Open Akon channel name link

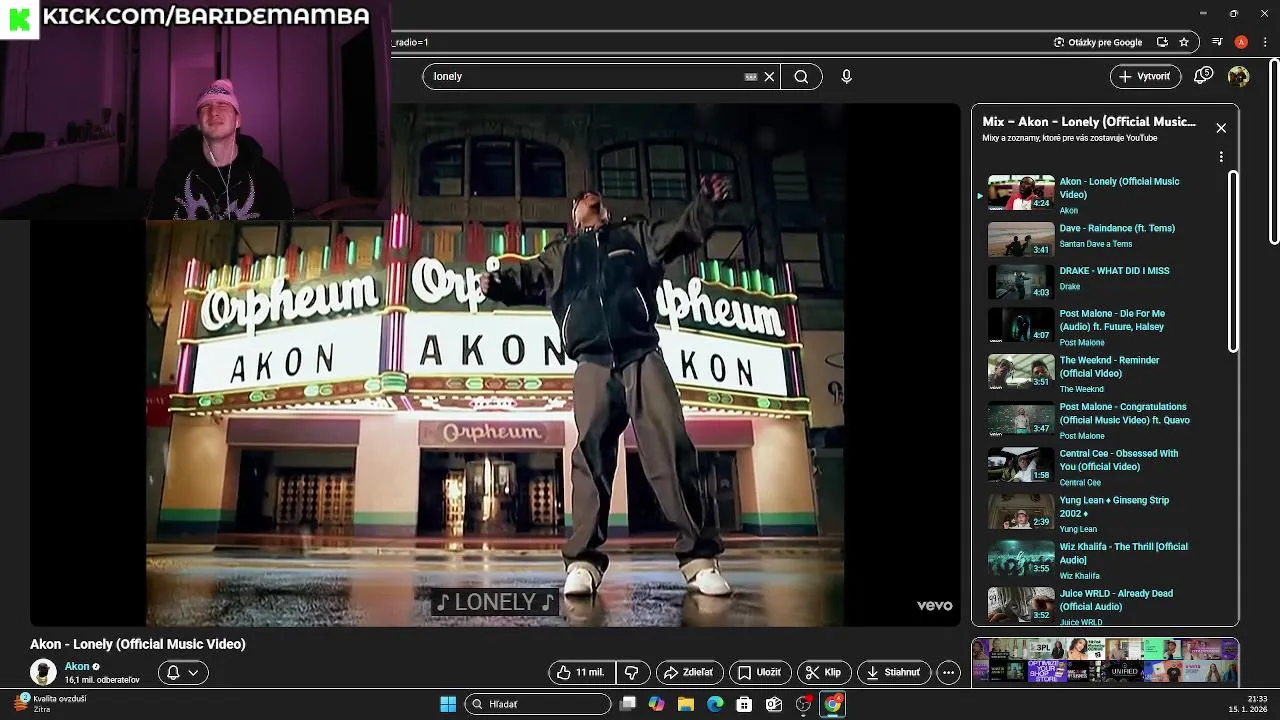click(x=77, y=666)
